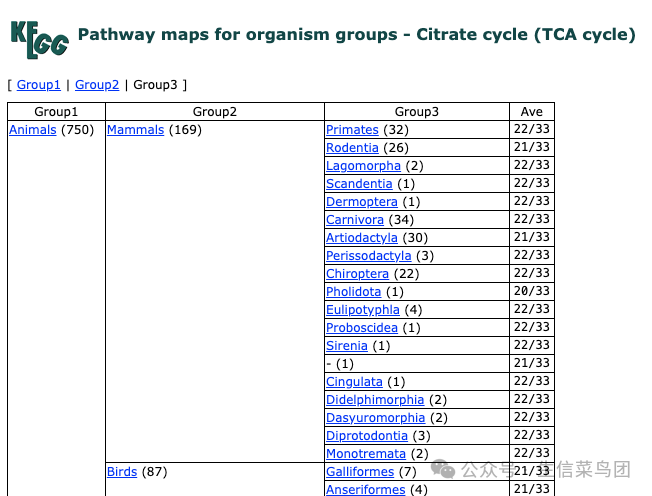The image size is (652, 496).
Task: Click the 'Group3' table column header
Action: (x=417, y=111)
